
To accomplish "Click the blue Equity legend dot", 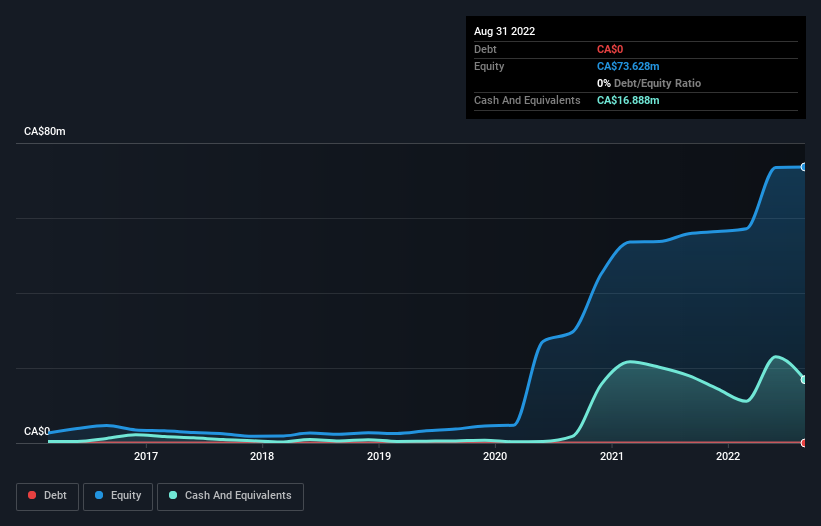I will (99, 495).
